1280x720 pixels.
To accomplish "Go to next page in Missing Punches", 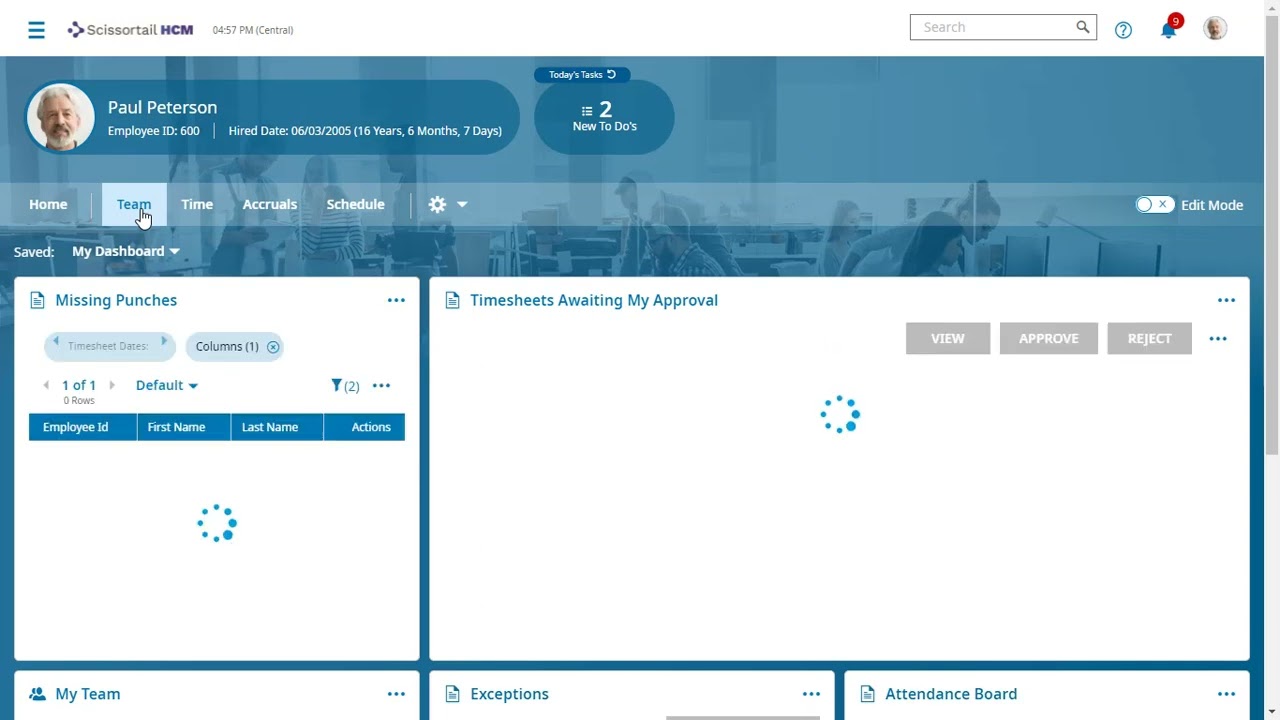I will tap(112, 385).
